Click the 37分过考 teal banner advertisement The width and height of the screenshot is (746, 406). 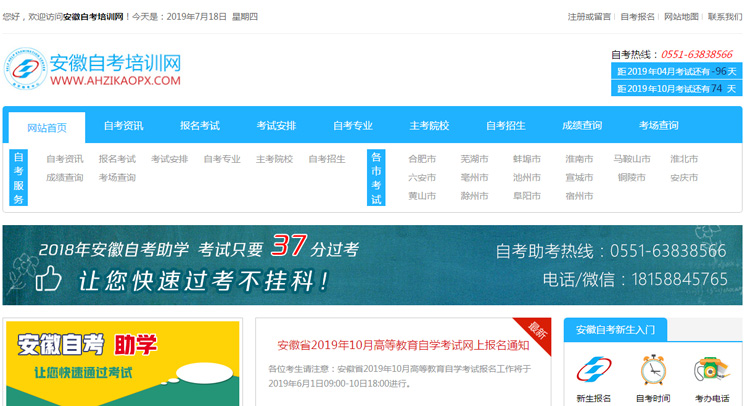[372, 264]
